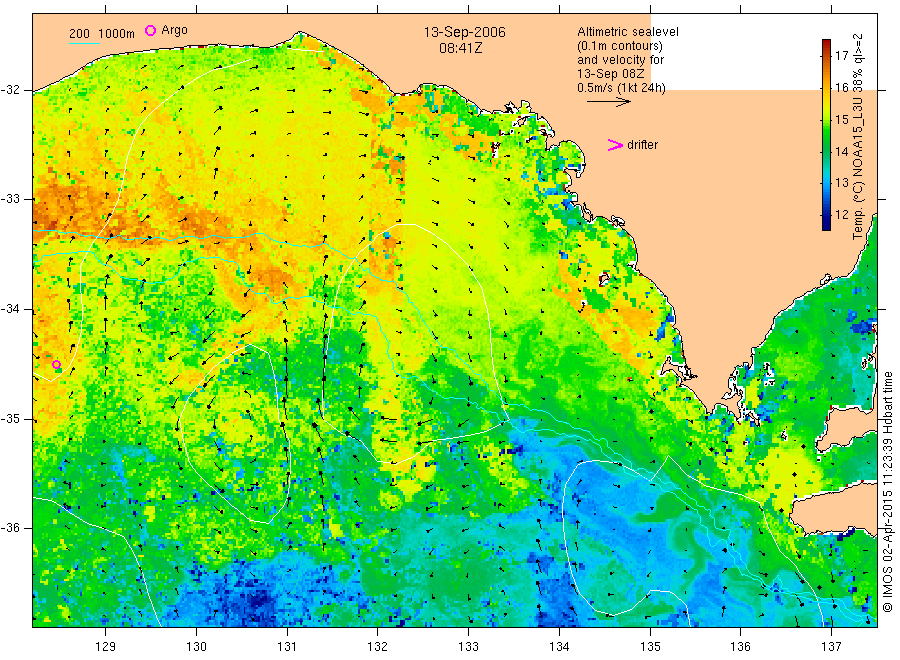Click the 'drifter' legend label
The width and height of the screenshot is (900, 660).
[x=642, y=145]
